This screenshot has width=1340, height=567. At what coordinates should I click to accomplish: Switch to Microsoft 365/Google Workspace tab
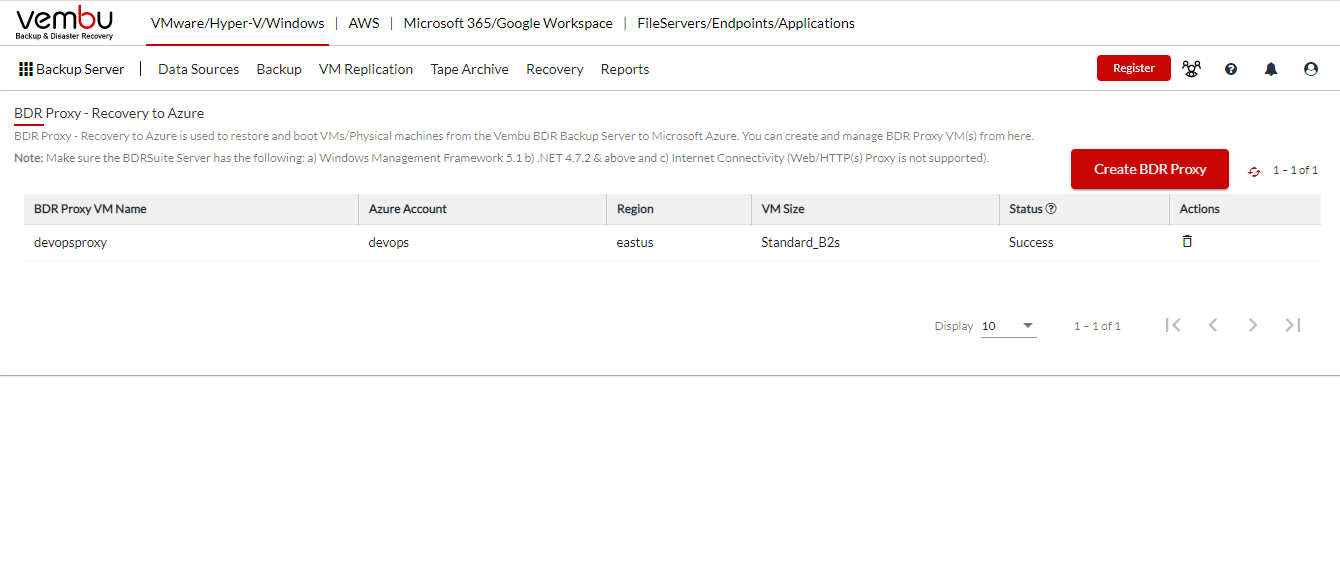coord(508,23)
